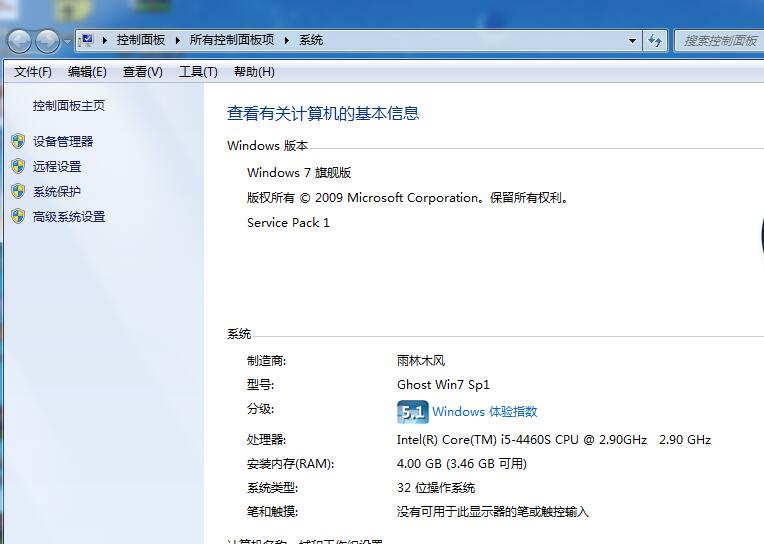Viewport: 764px width, 544px height.
Task: Click the search control panel input box
Action: [718, 41]
